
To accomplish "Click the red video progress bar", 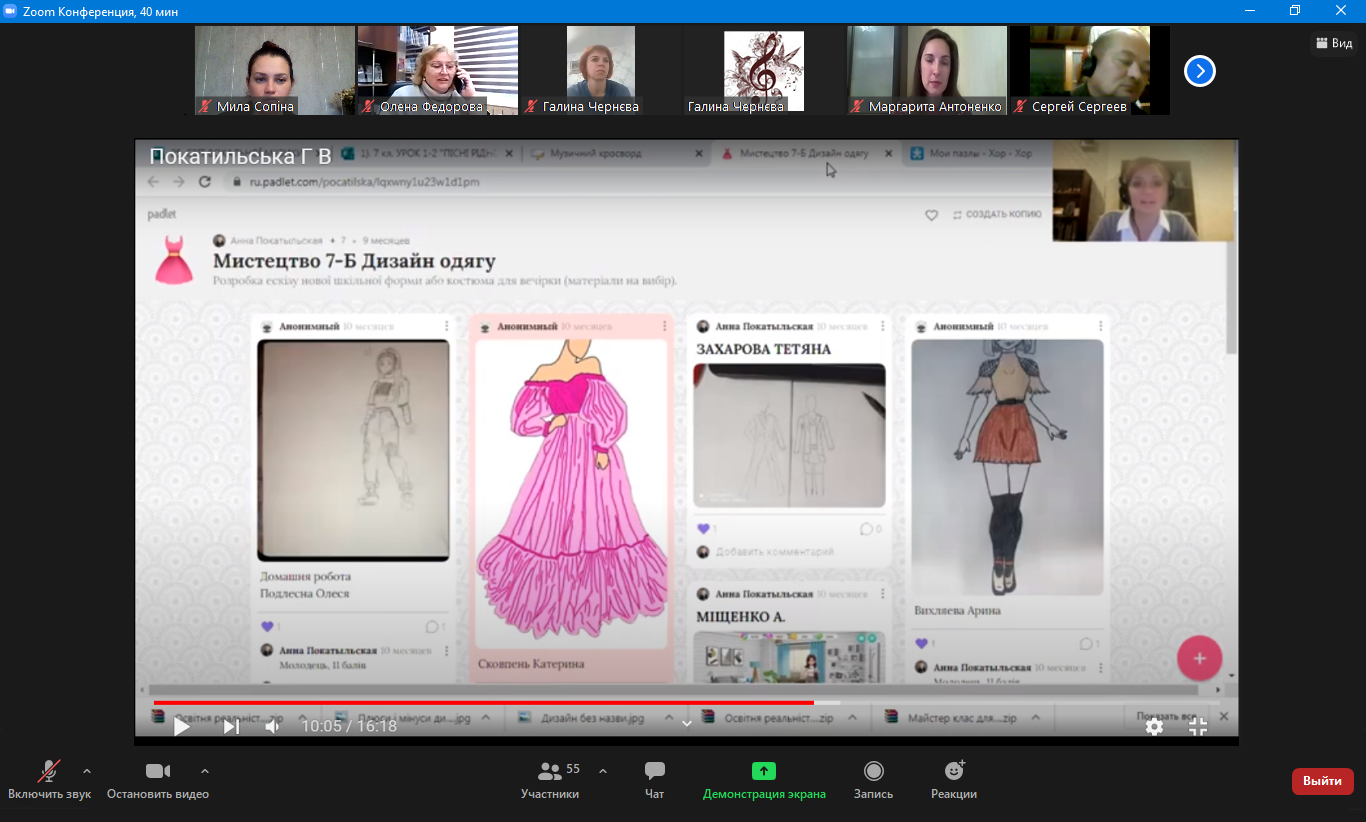I will pos(480,703).
